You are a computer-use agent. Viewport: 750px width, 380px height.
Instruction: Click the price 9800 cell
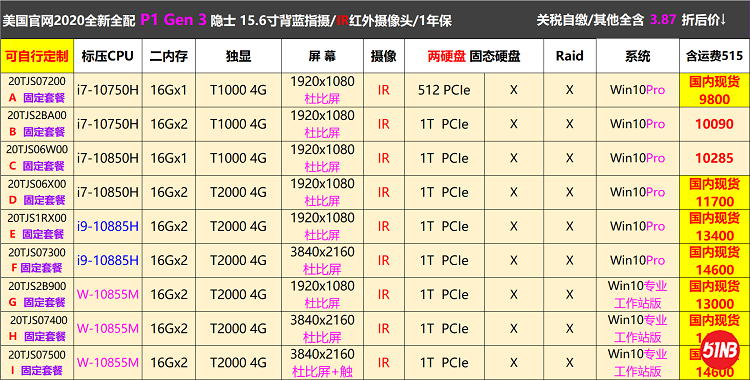tap(715, 90)
